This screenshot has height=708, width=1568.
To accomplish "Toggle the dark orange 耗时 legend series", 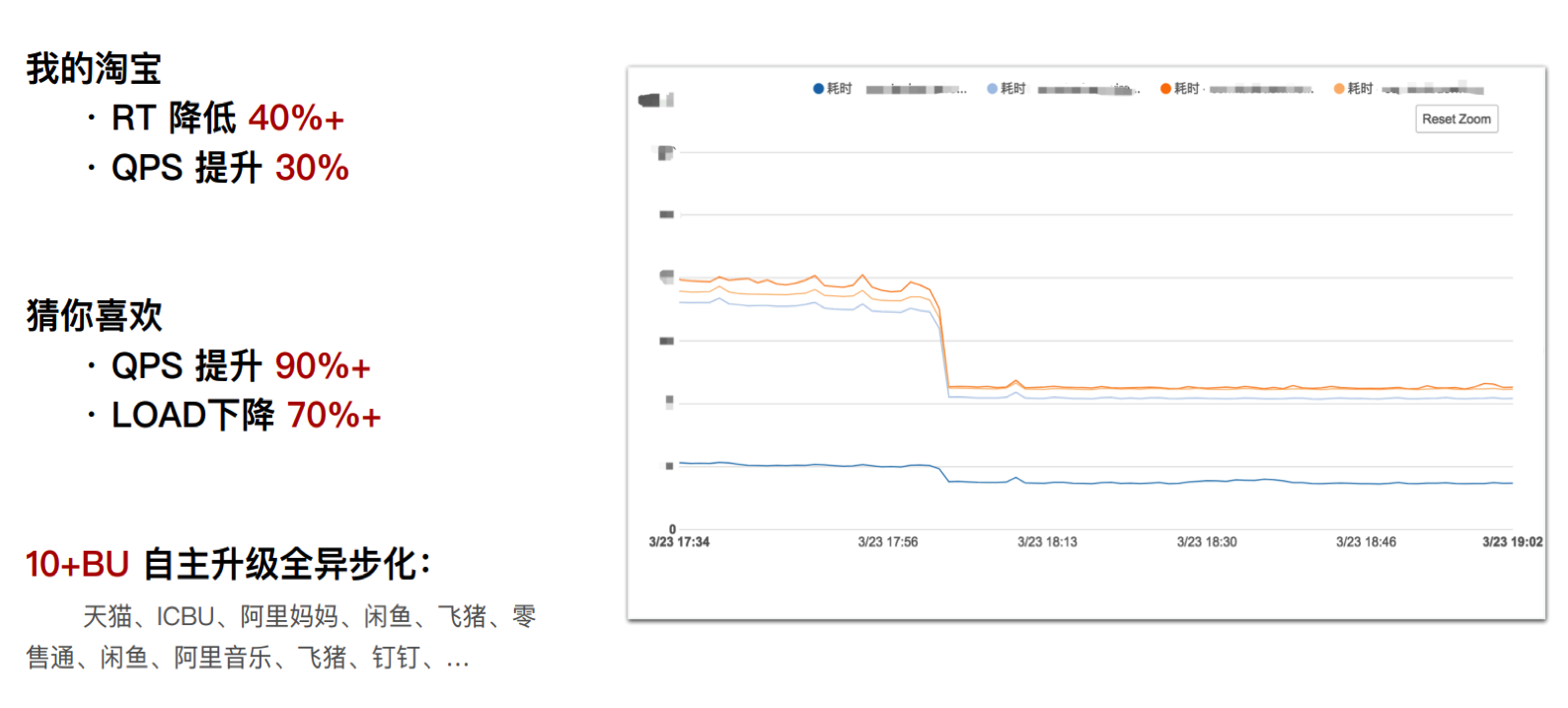I will pyautogui.click(x=1236, y=89).
